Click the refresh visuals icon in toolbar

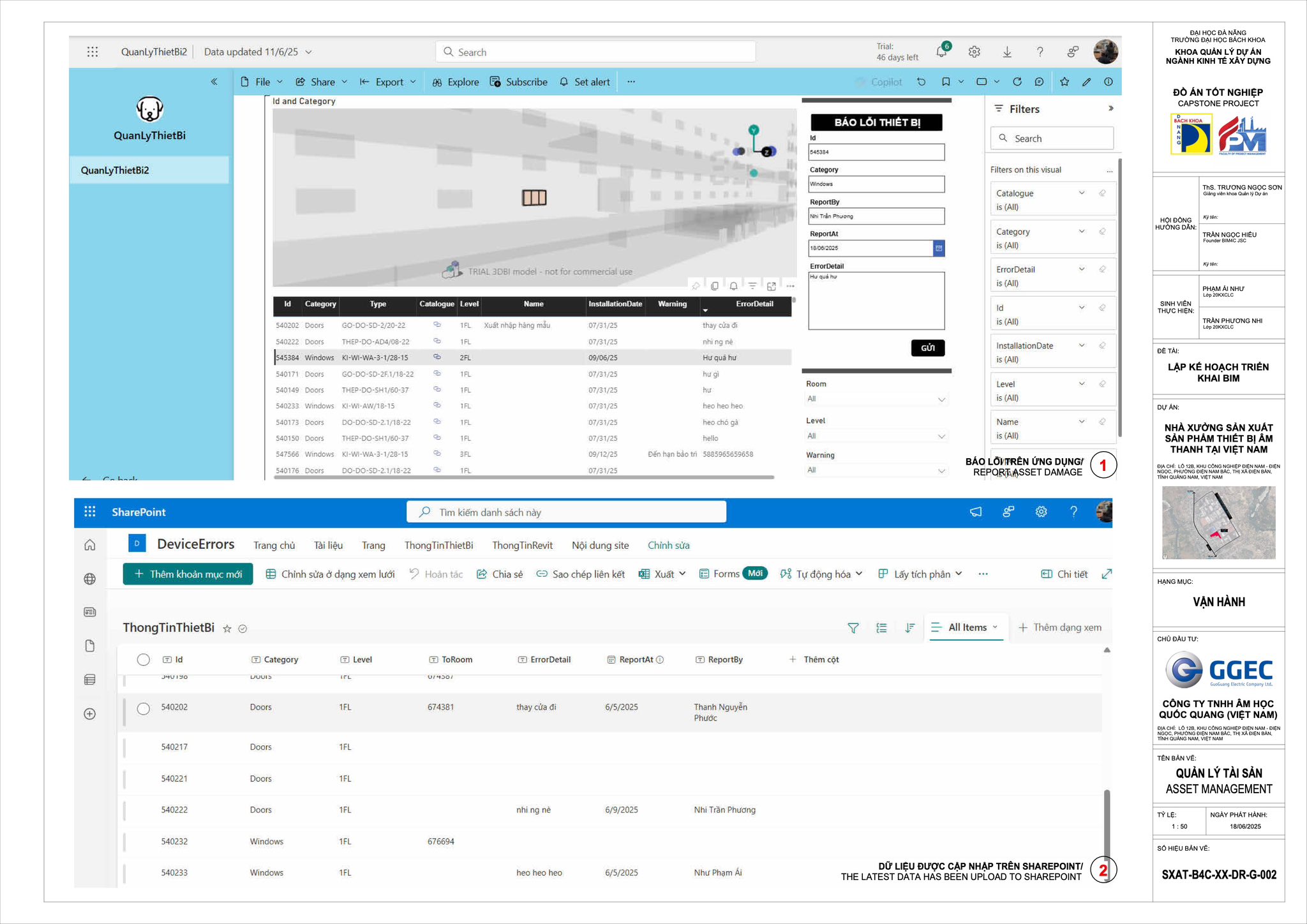pos(1017,82)
